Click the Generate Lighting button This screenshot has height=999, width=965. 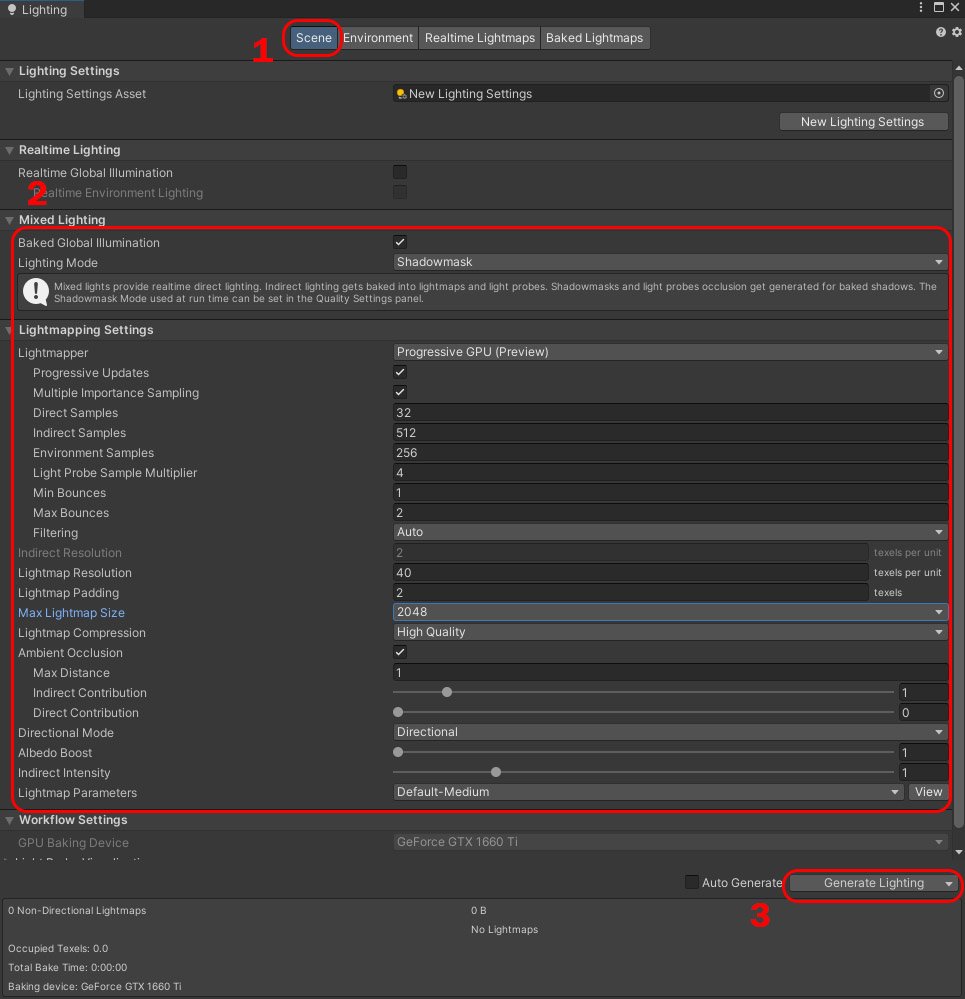869,883
